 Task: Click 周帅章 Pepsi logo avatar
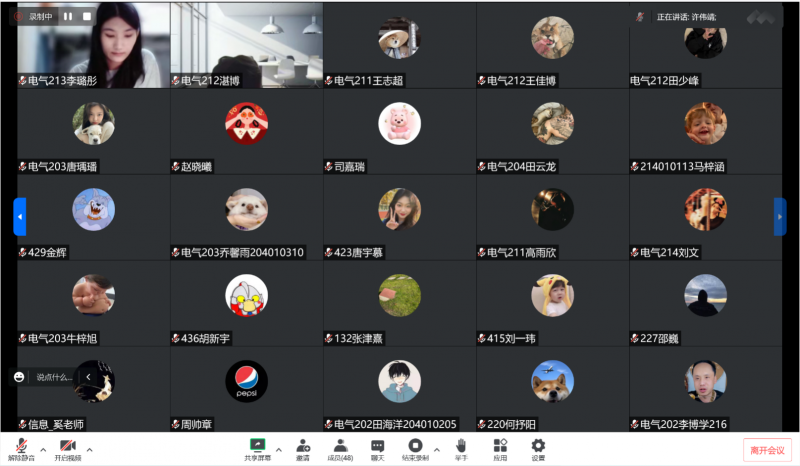click(x=246, y=381)
